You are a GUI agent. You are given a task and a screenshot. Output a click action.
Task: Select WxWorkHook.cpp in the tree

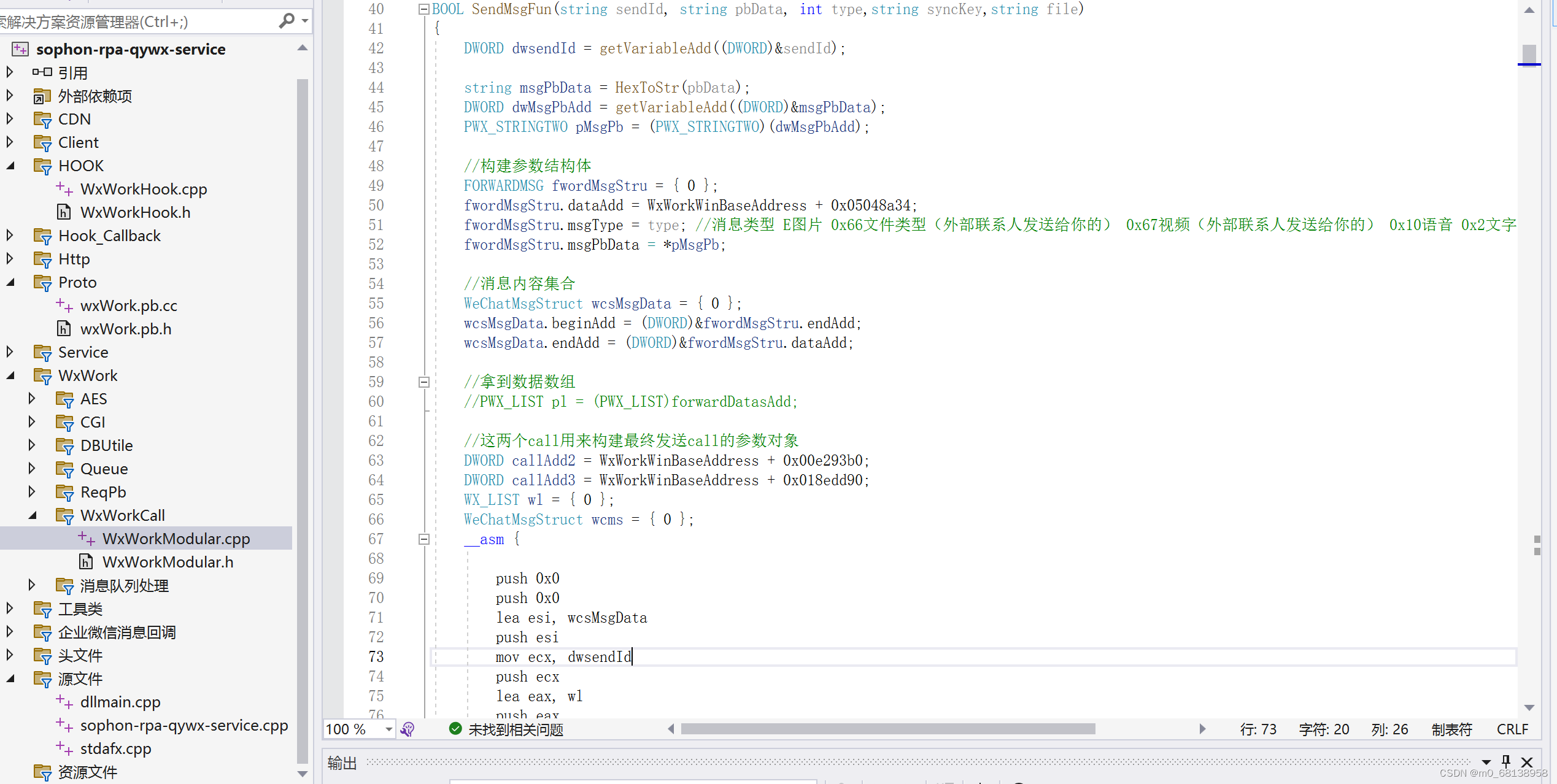pos(144,189)
